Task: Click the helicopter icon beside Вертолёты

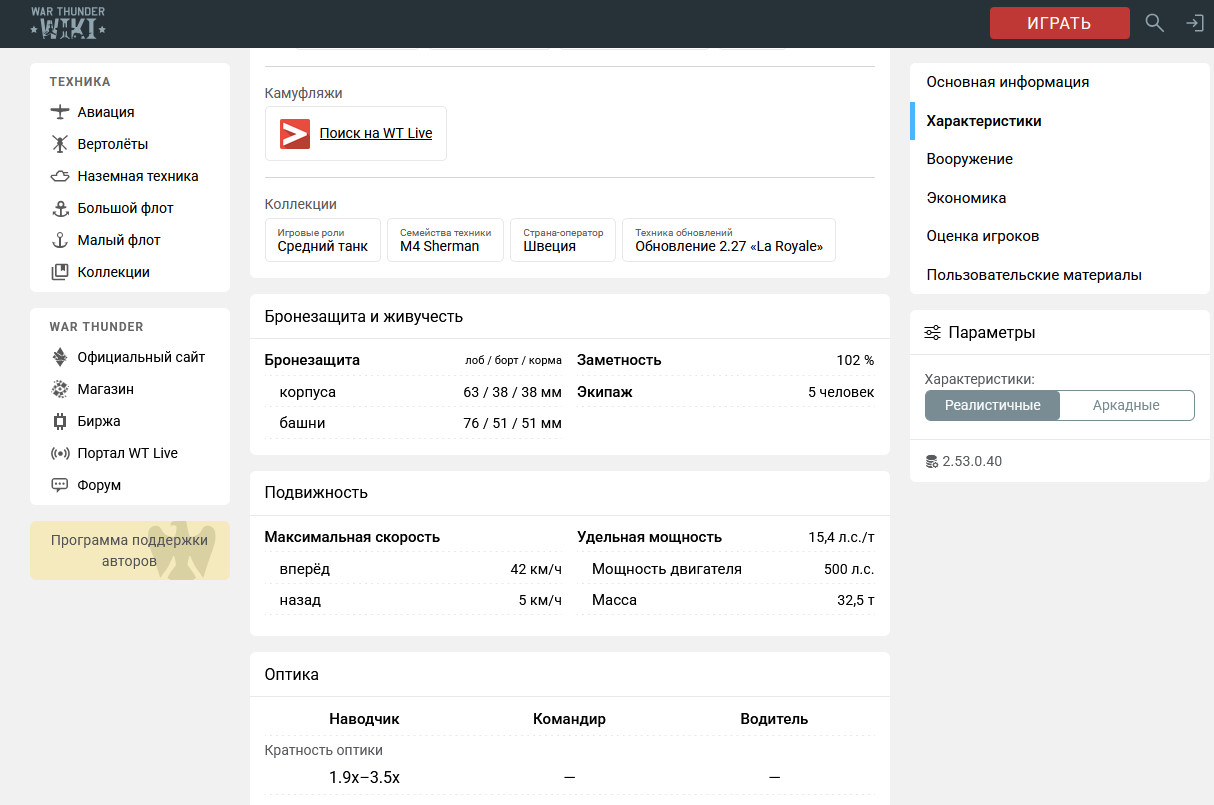Action: tap(60, 144)
